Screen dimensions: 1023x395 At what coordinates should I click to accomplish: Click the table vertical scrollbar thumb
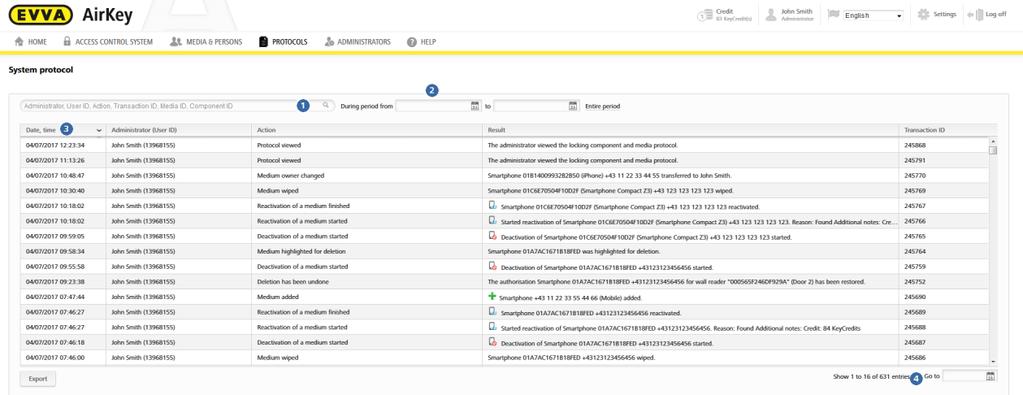pyautogui.click(x=993, y=150)
